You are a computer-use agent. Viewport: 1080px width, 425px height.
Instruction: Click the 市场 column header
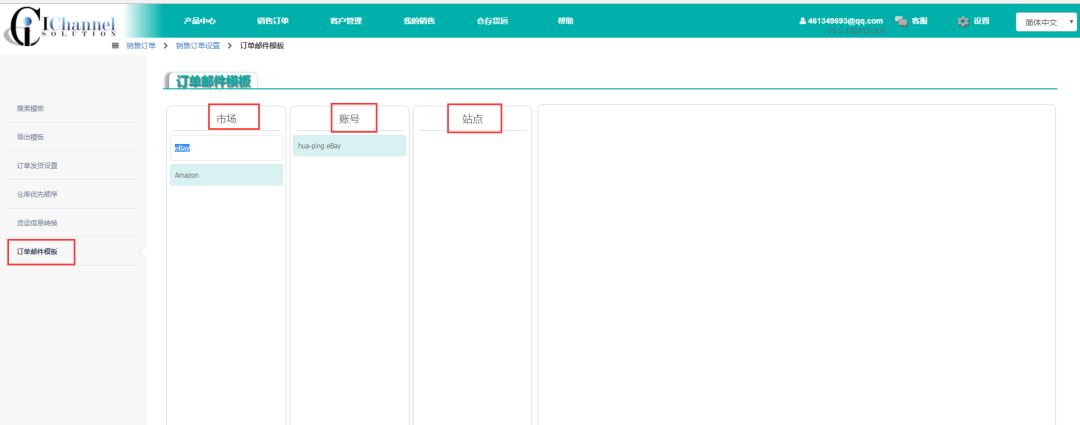226,118
